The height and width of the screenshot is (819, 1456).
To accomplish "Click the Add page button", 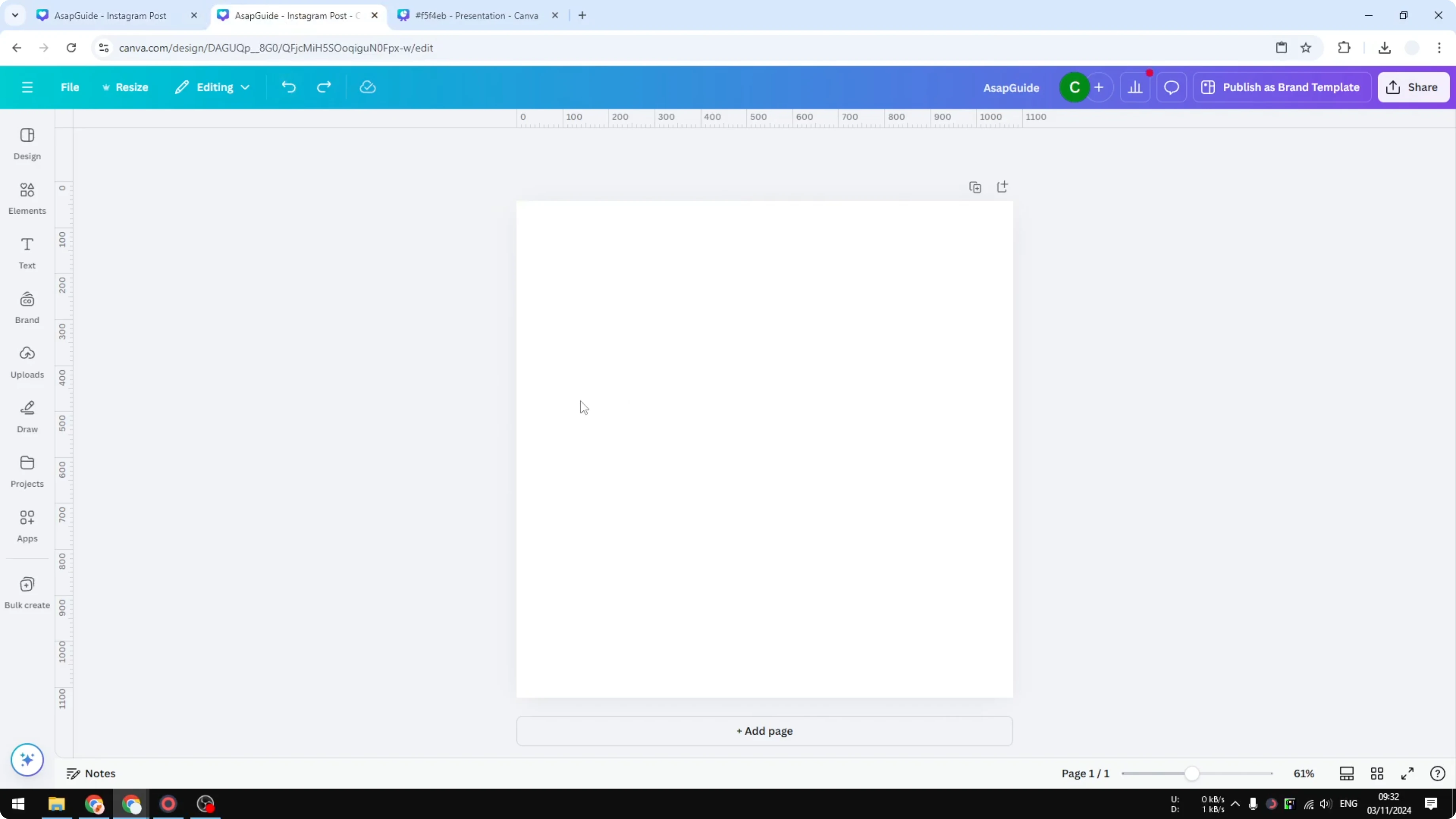I will click(764, 731).
